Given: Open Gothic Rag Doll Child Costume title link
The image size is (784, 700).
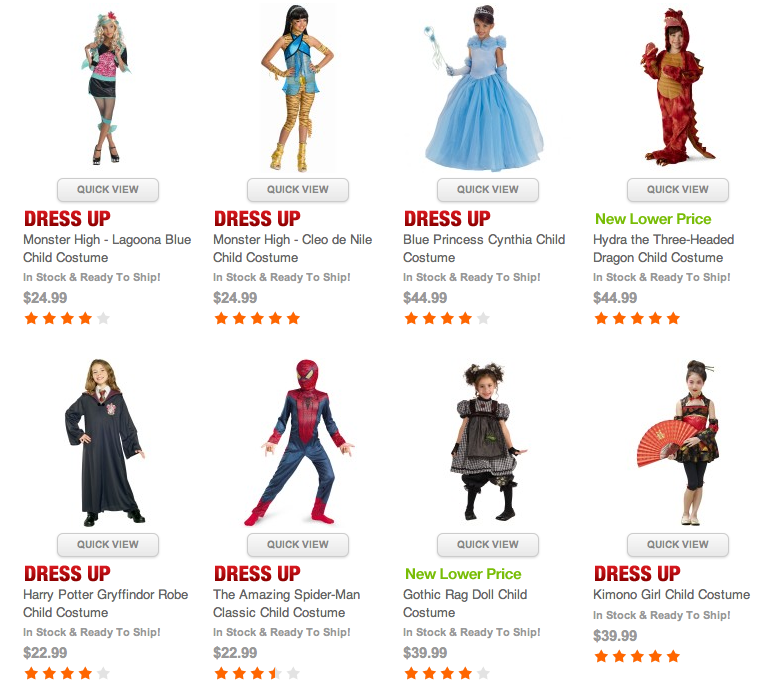Looking at the screenshot, I should click(465, 604).
